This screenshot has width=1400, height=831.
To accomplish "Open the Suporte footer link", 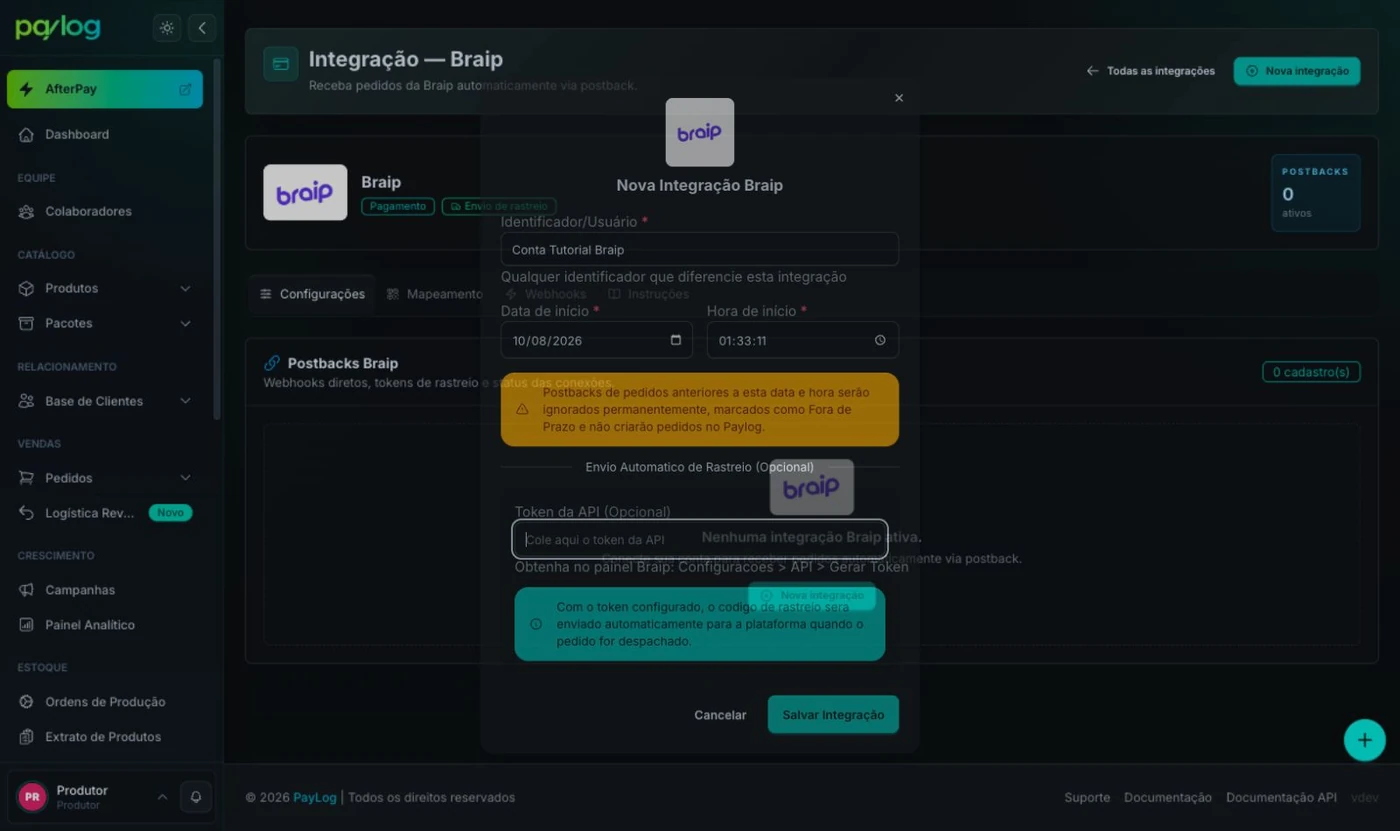I will tap(1087, 797).
